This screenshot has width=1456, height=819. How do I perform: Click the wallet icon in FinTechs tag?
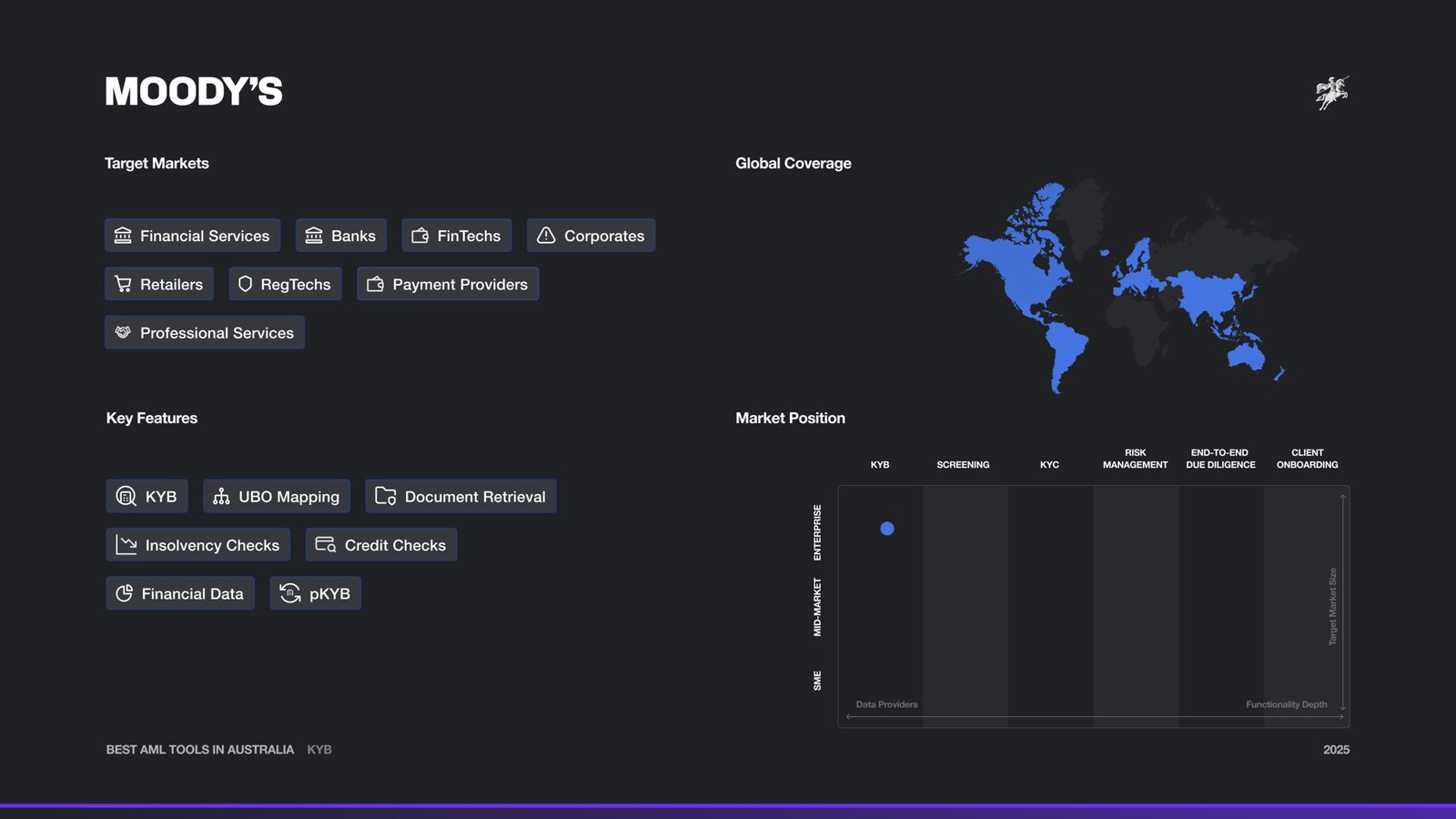point(420,236)
